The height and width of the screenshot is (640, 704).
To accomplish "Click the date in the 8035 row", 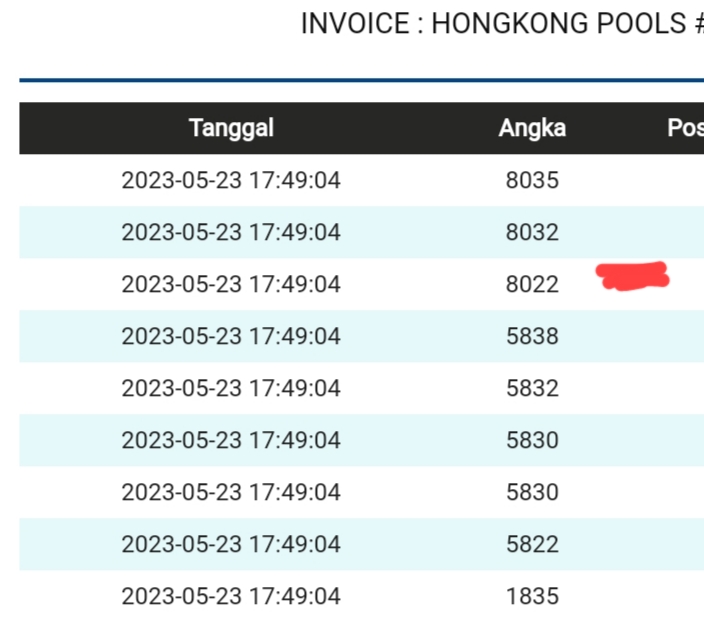I will click(231, 181).
